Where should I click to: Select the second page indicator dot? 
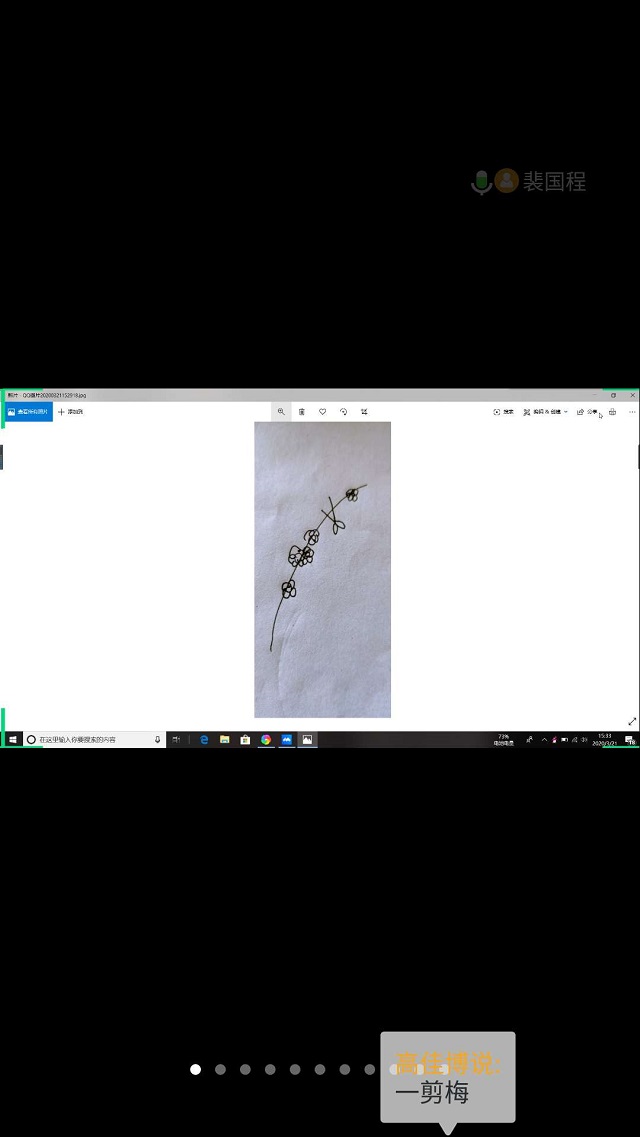click(x=220, y=1069)
